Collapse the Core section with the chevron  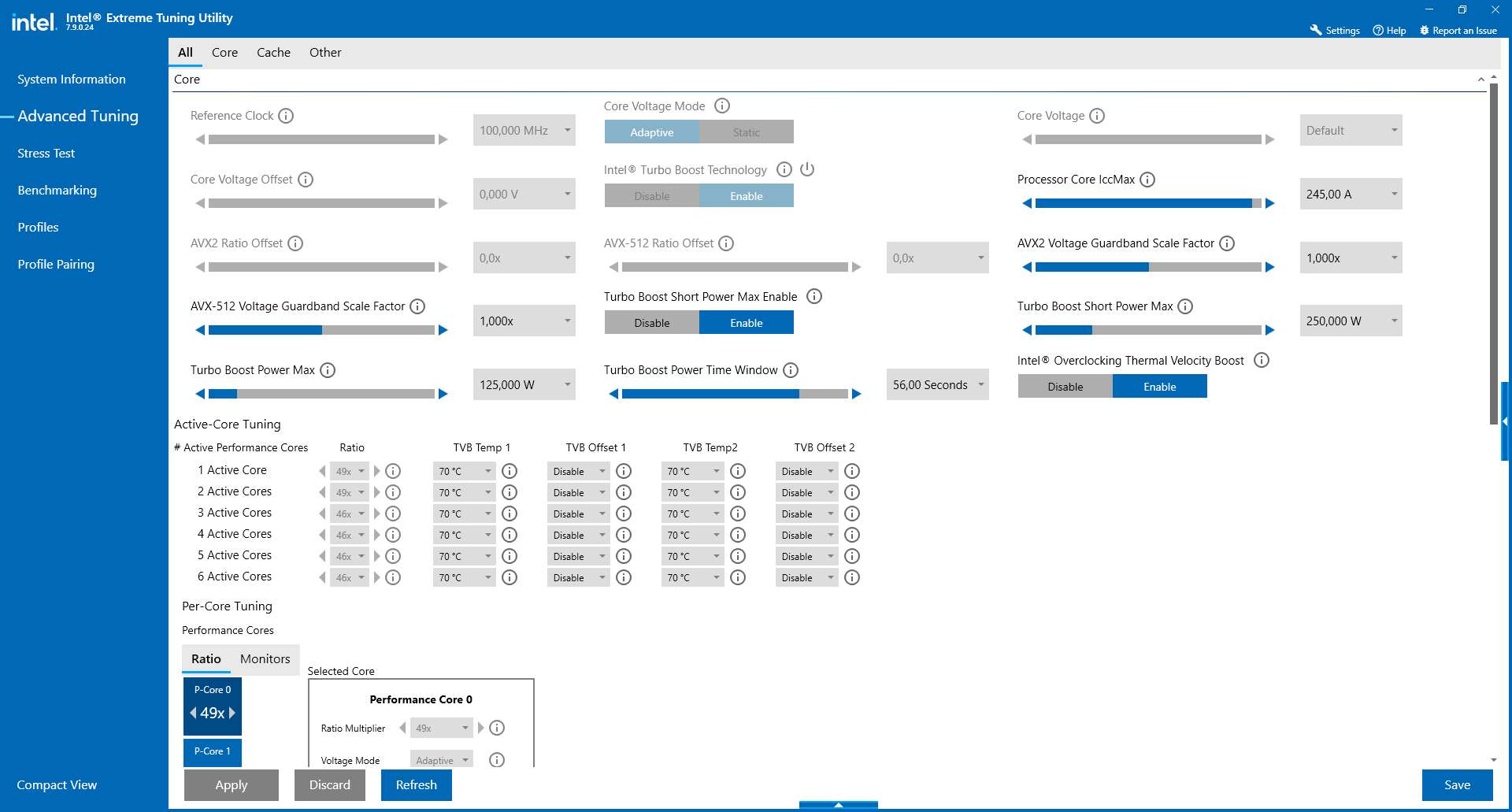(1480, 80)
